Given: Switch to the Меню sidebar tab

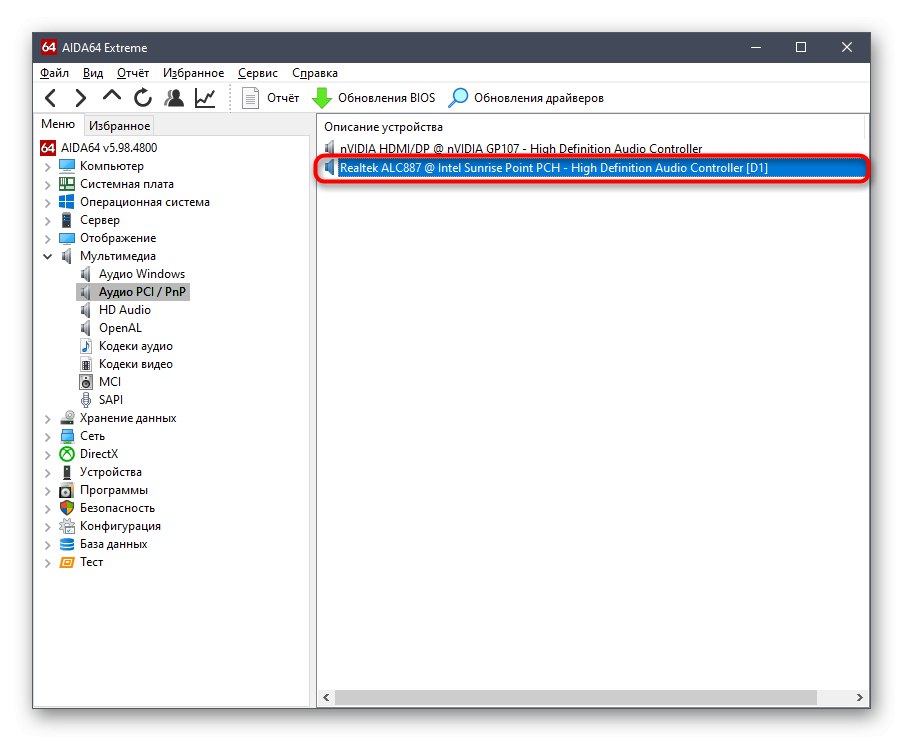Looking at the screenshot, I should (58, 124).
